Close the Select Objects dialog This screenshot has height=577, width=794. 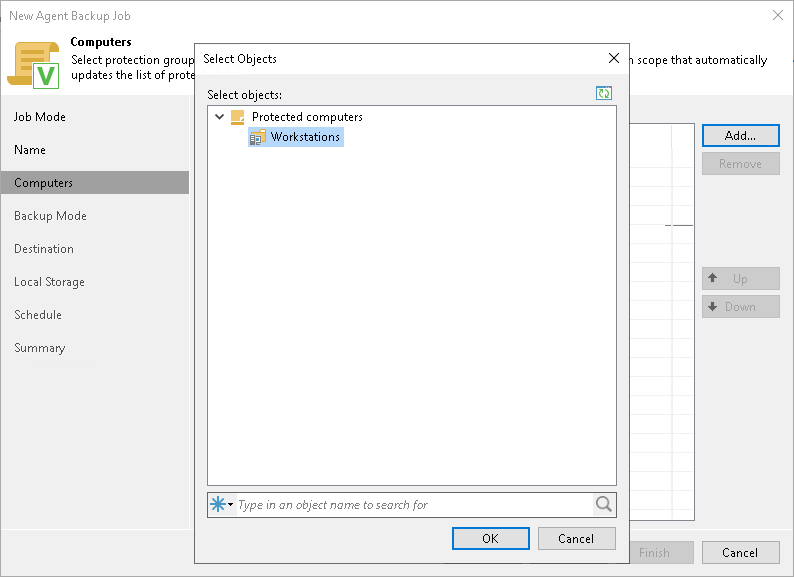614,58
